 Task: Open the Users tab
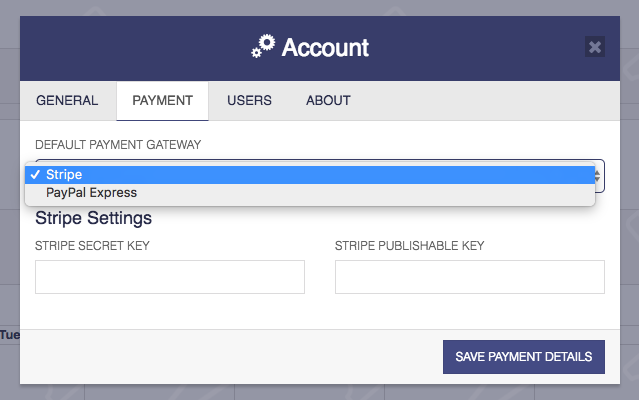point(249,100)
